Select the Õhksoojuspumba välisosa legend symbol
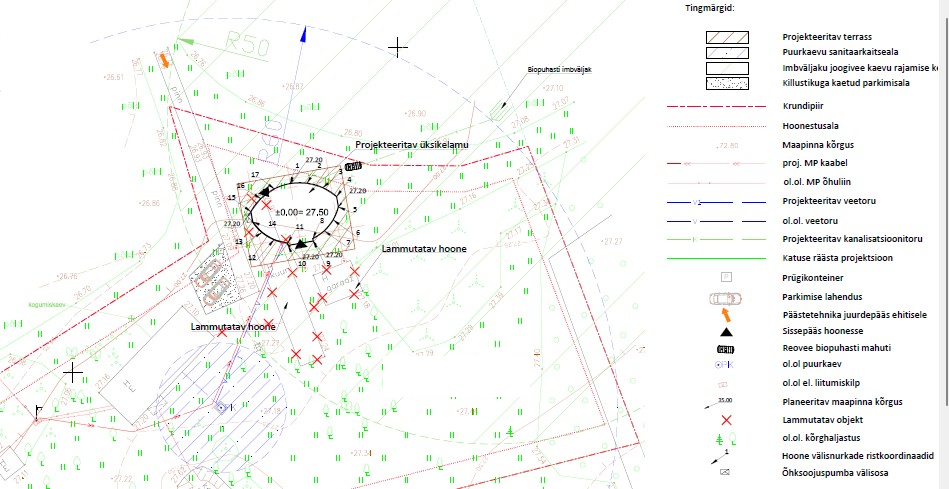Viewport: 949px width, 489px height. click(x=727, y=471)
